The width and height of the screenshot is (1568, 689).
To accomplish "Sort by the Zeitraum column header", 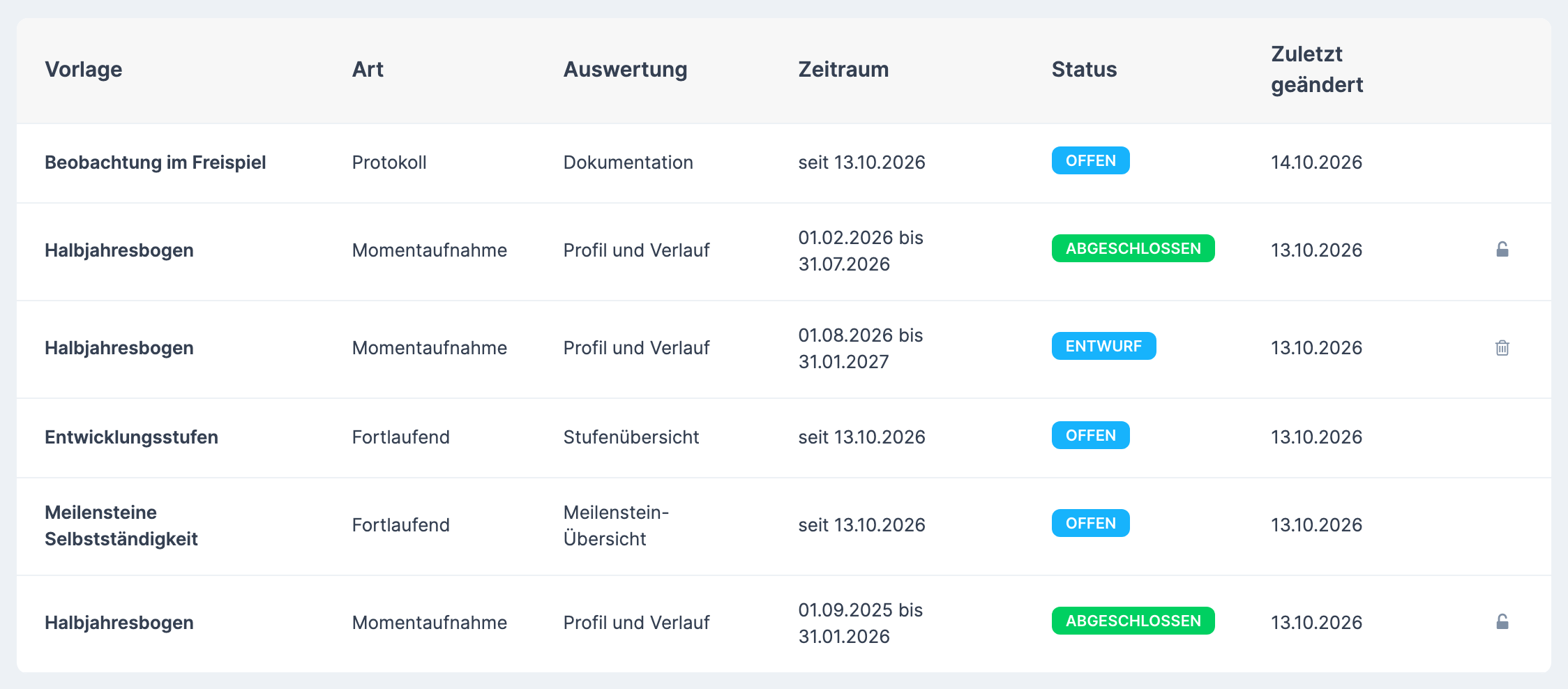I will [843, 69].
